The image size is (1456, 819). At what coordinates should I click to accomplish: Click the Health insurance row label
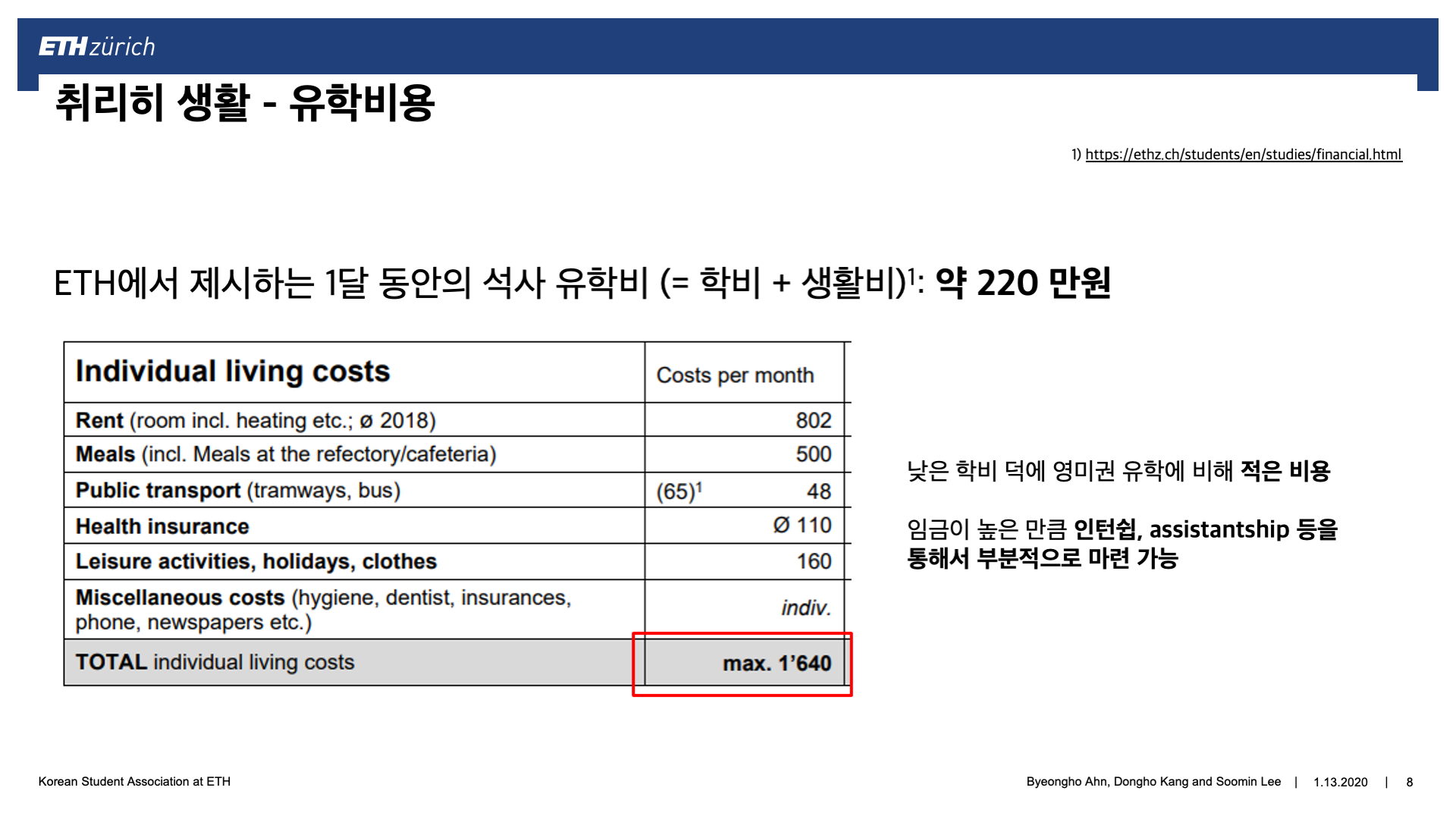click(162, 526)
